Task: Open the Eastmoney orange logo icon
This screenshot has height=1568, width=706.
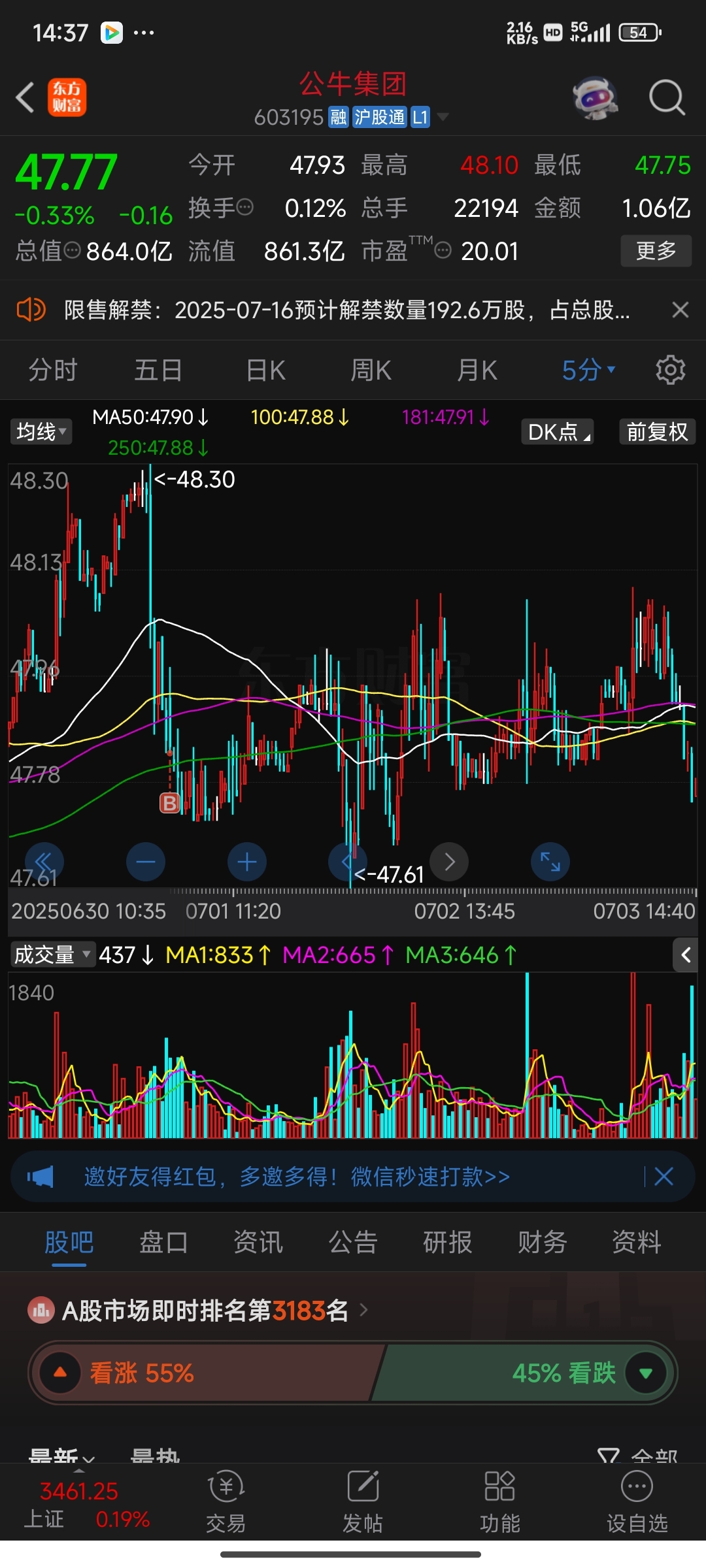Action: click(67, 98)
